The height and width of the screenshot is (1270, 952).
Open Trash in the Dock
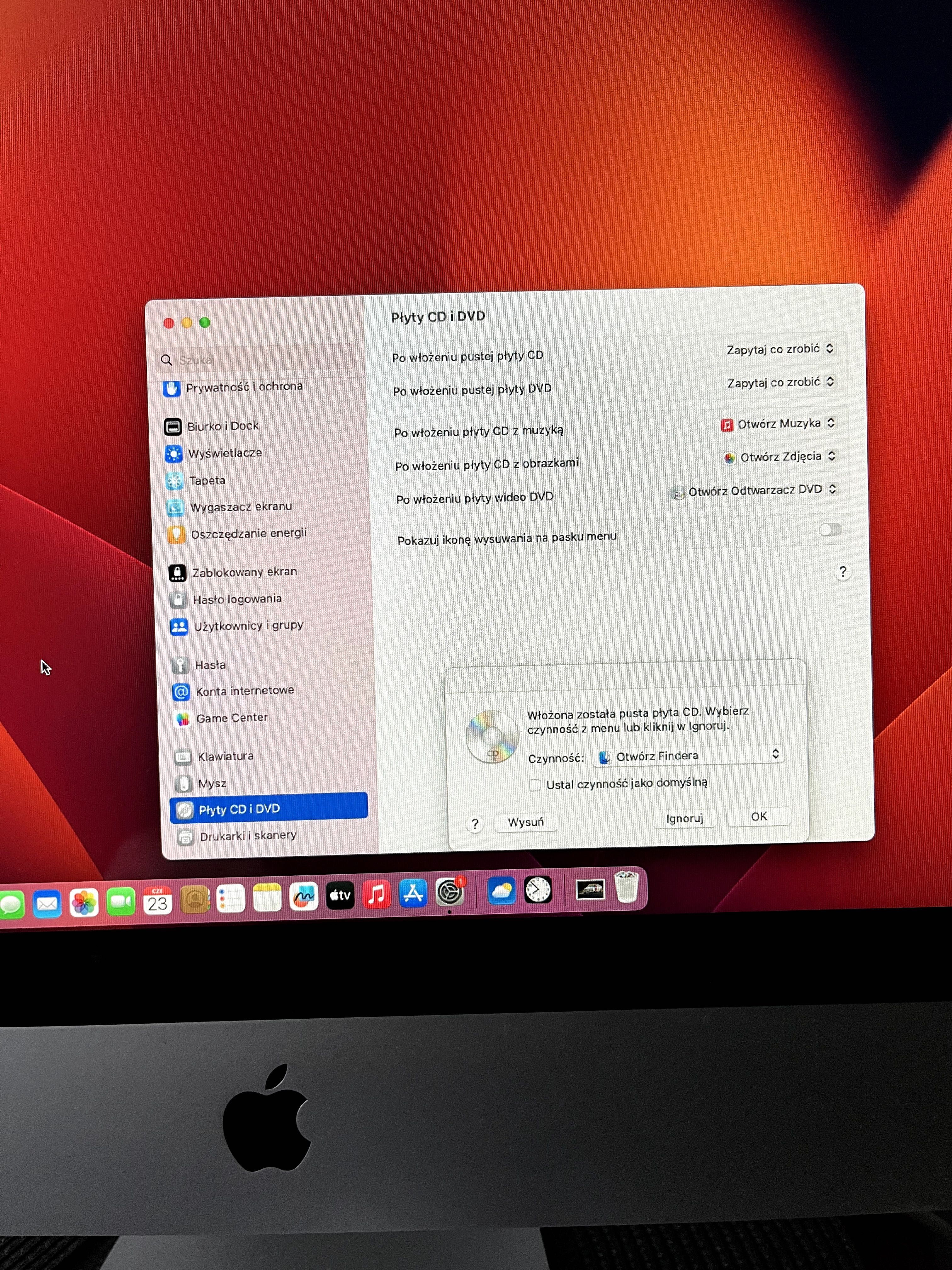click(x=626, y=886)
